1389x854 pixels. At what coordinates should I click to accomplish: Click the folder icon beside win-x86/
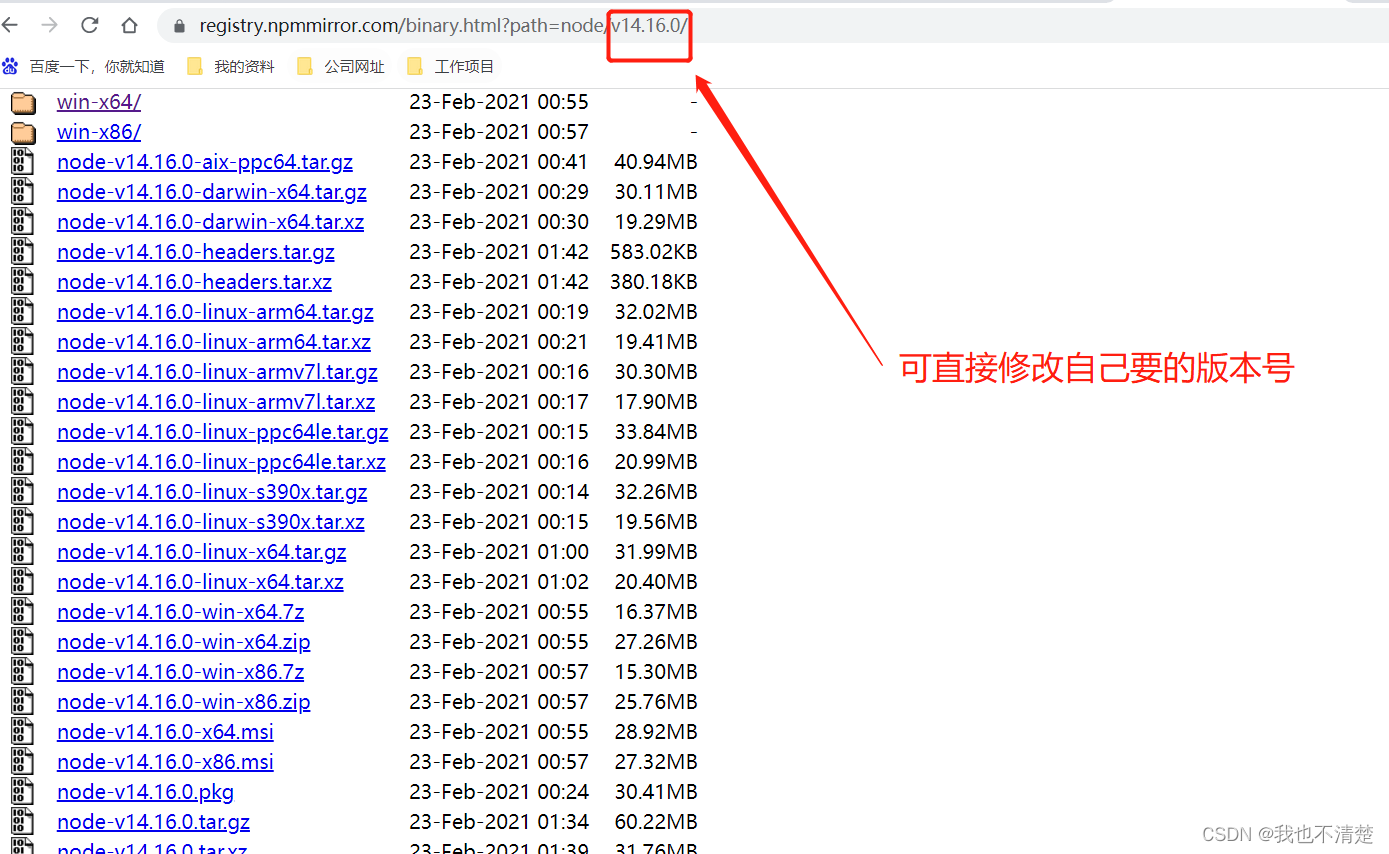pos(22,131)
